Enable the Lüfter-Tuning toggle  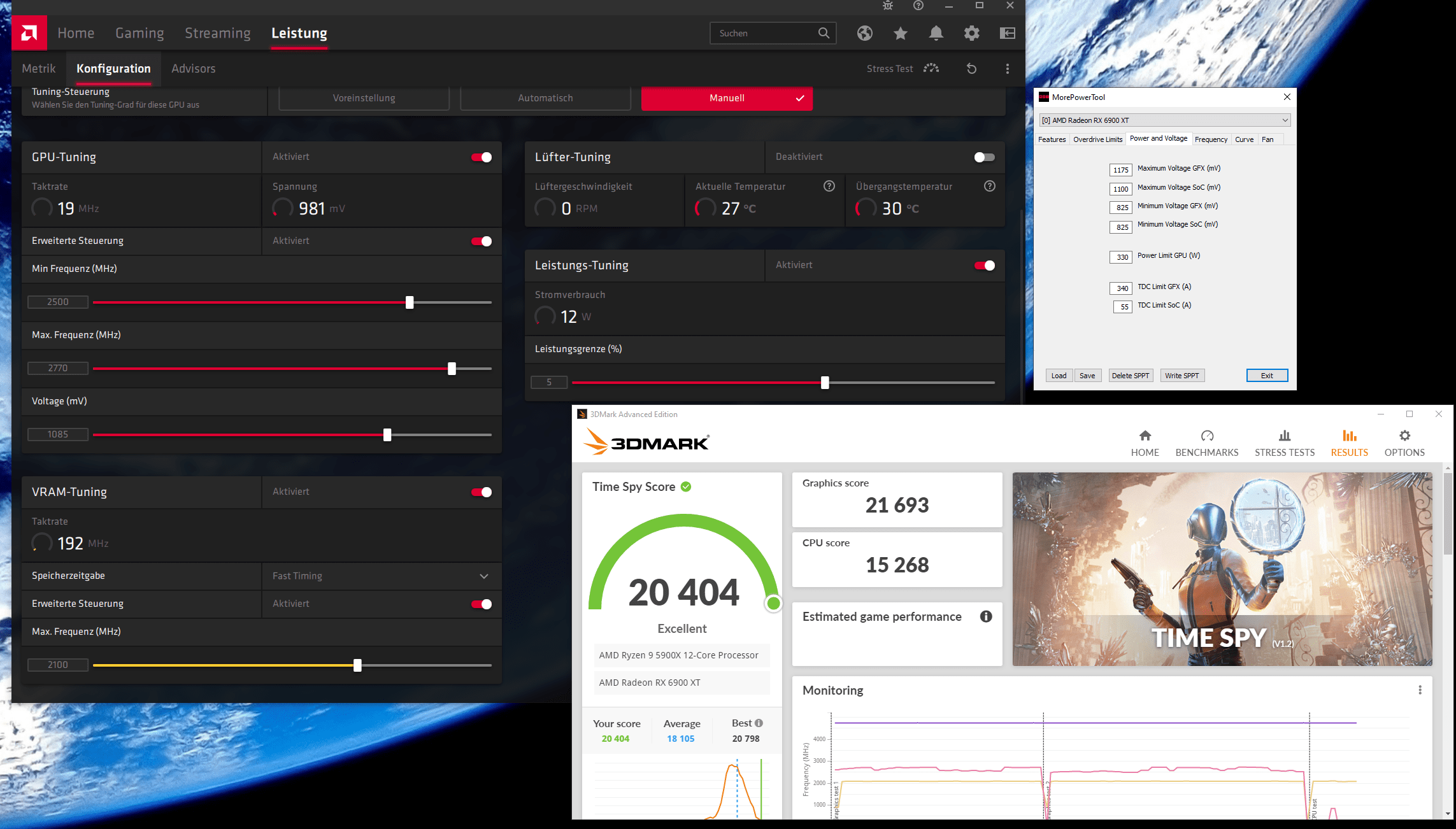click(984, 157)
